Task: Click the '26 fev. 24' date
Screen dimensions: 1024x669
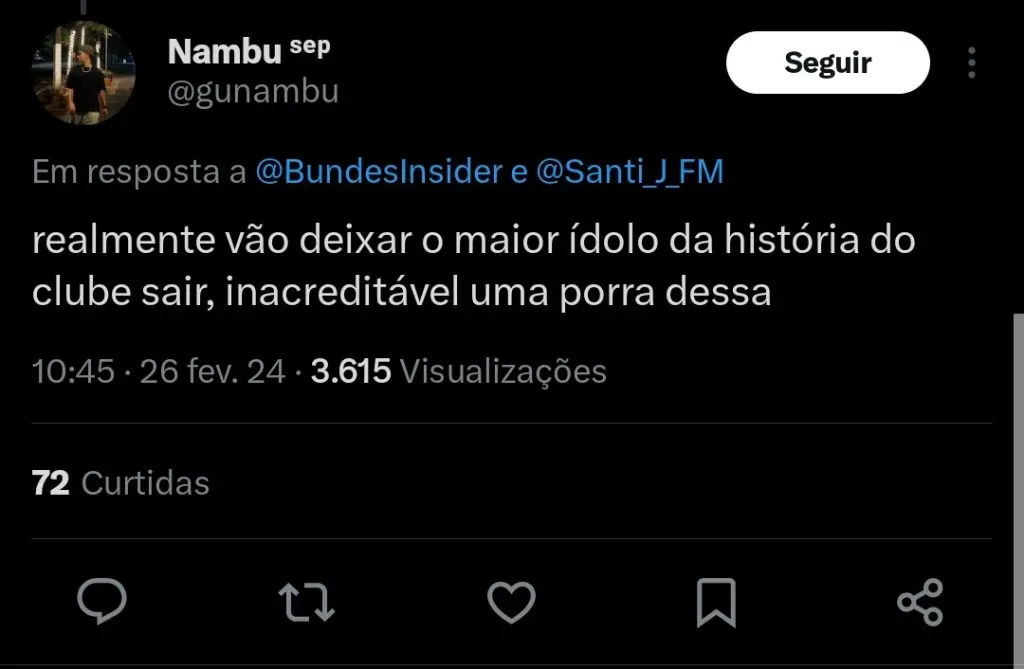Action: [x=212, y=371]
